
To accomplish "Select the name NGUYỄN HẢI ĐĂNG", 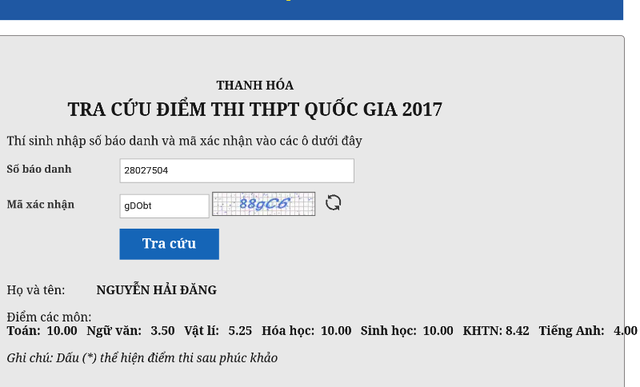I will 156,290.
